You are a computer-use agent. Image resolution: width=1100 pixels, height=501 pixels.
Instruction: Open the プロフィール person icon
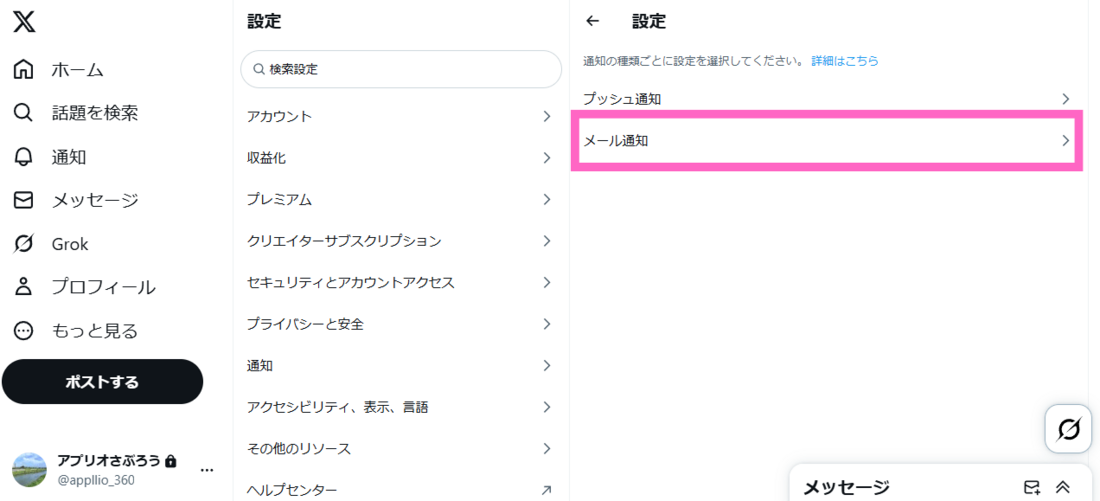[x=24, y=286]
